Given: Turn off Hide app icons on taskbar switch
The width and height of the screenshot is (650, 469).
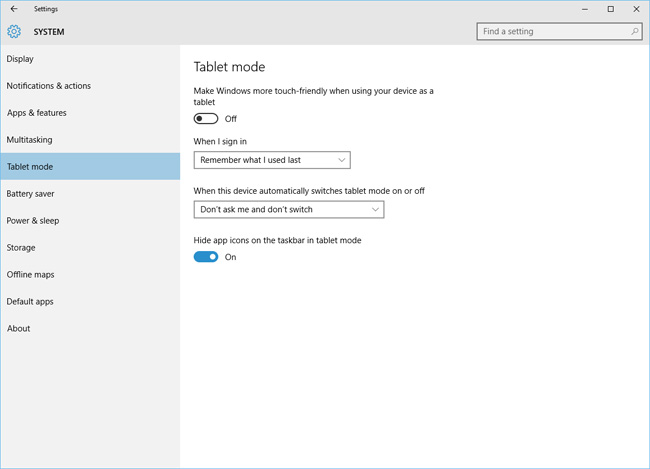Looking at the screenshot, I should point(206,257).
